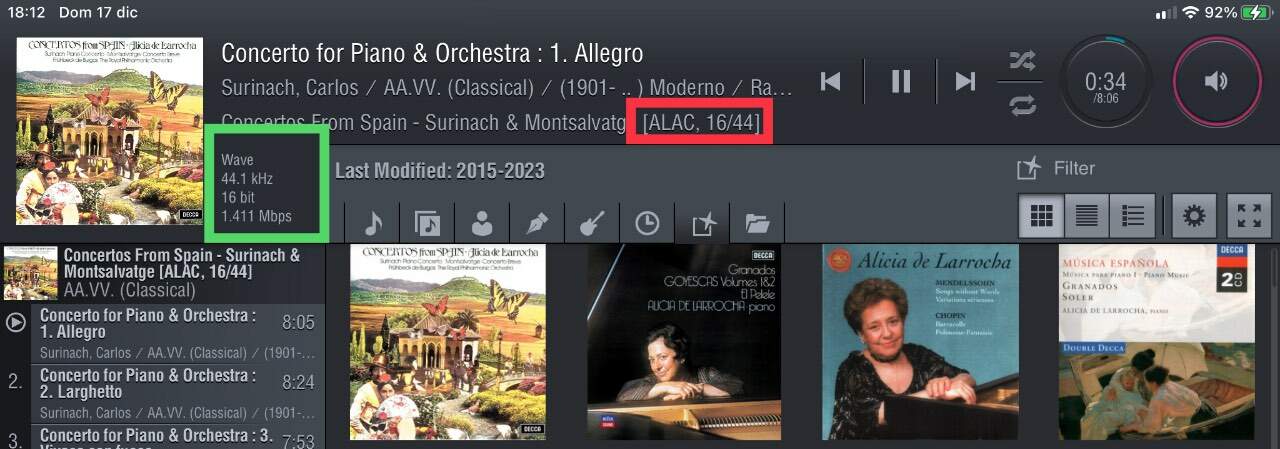The width and height of the screenshot is (1280, 449).
Task: Pause the current track
Action: [x=901, y=81]
